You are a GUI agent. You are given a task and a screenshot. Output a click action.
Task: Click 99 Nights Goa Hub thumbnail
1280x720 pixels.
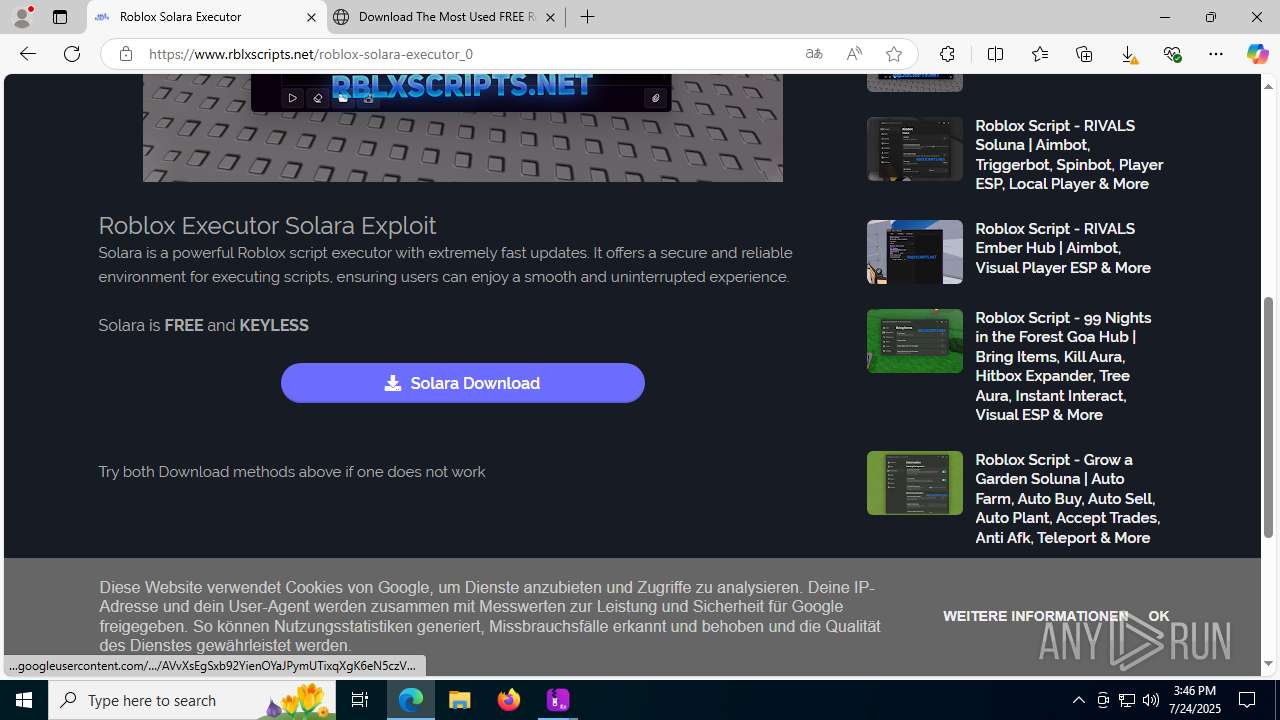[915, 341]
